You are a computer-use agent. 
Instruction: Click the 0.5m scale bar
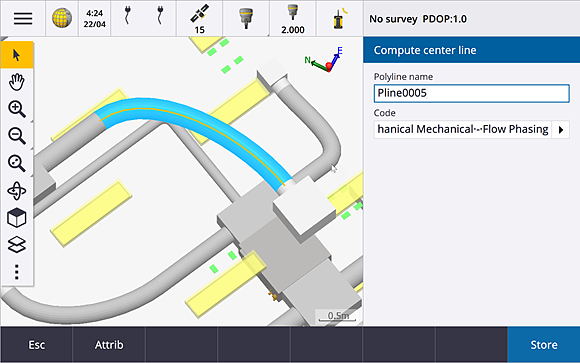[338, 316]
